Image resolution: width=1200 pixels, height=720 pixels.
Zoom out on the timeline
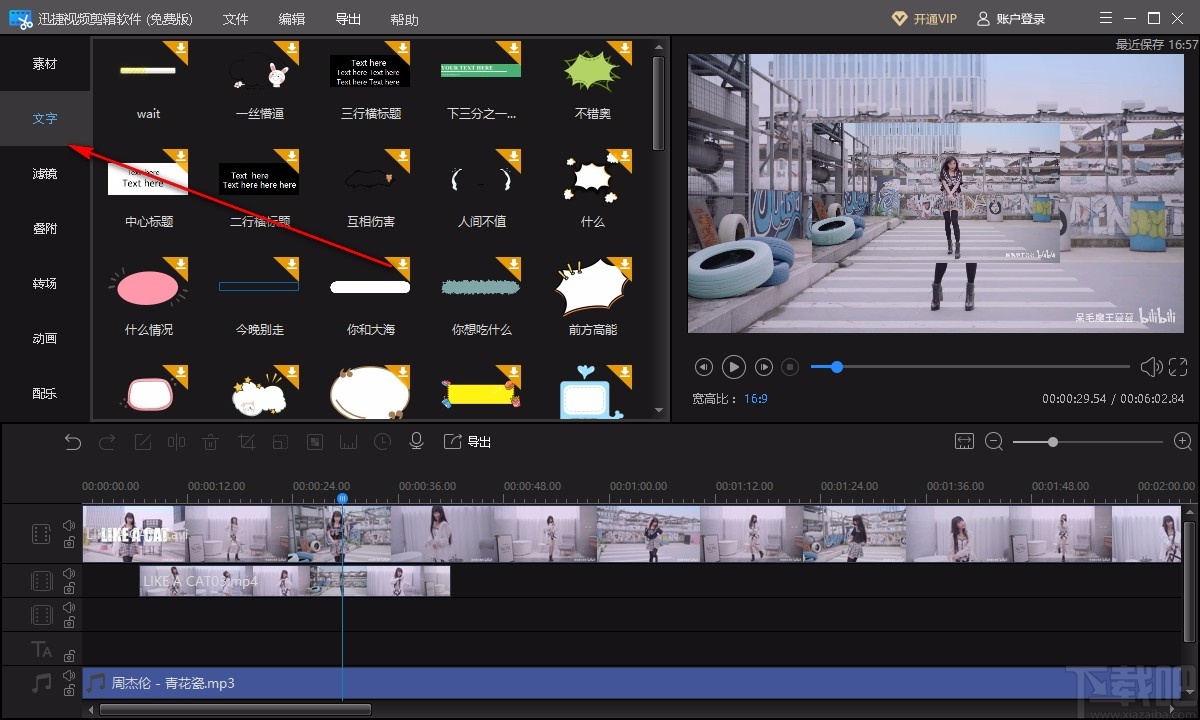(994, 442)
